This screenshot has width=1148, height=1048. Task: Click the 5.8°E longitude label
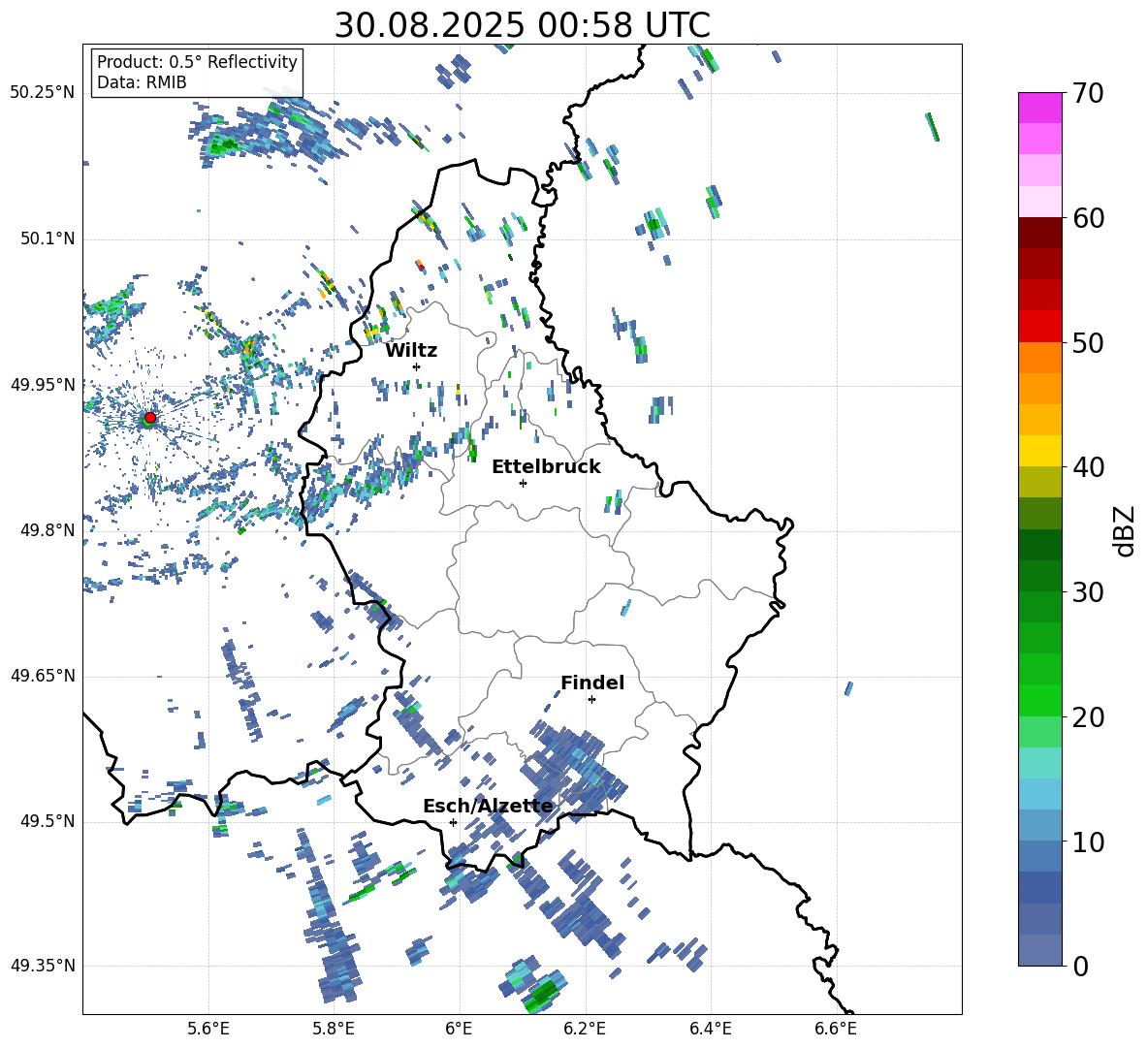[x=334, y=1029]
